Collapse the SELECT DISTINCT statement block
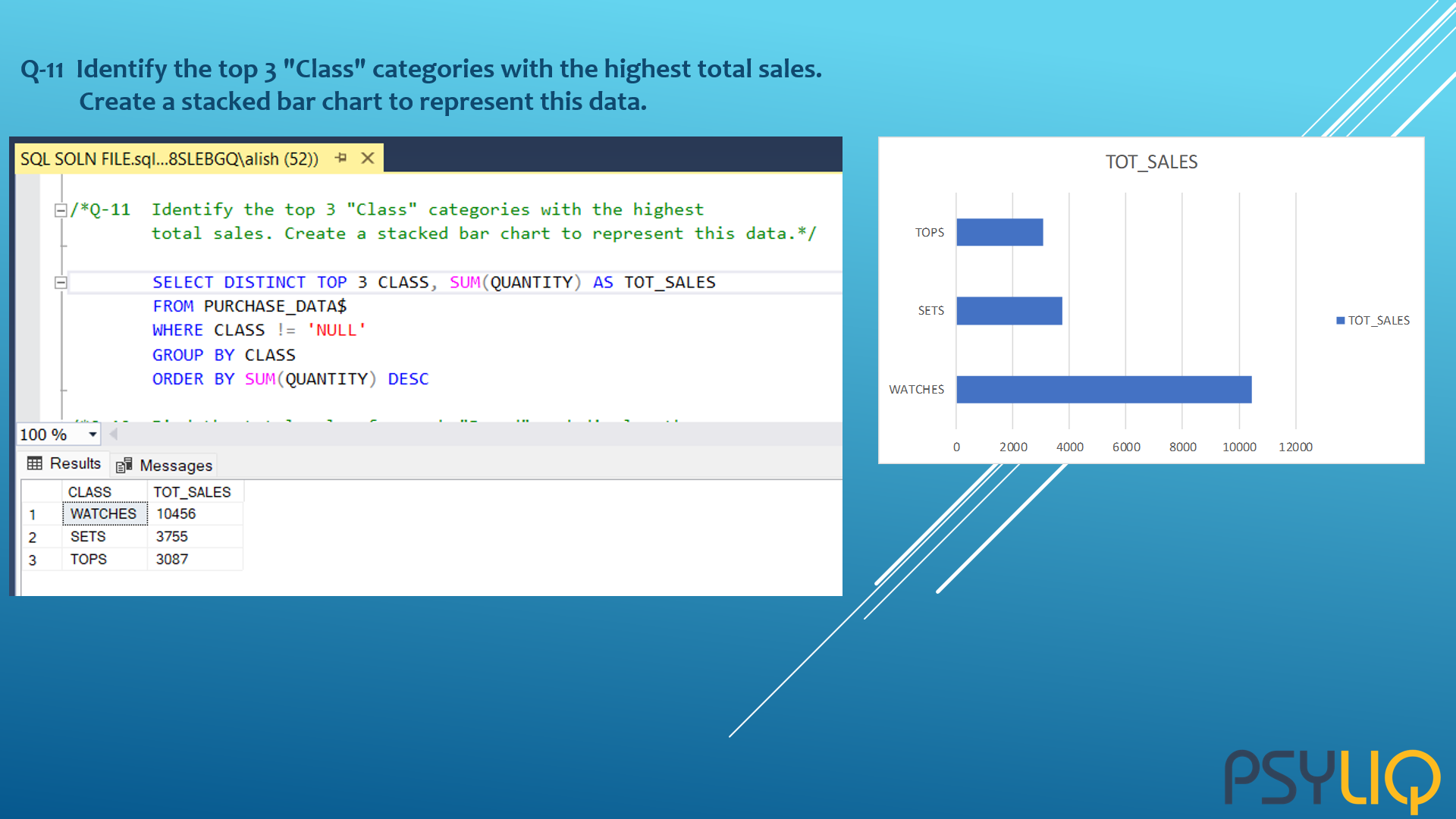Viewport: 1456px width, 819px height. click(61, 283)
